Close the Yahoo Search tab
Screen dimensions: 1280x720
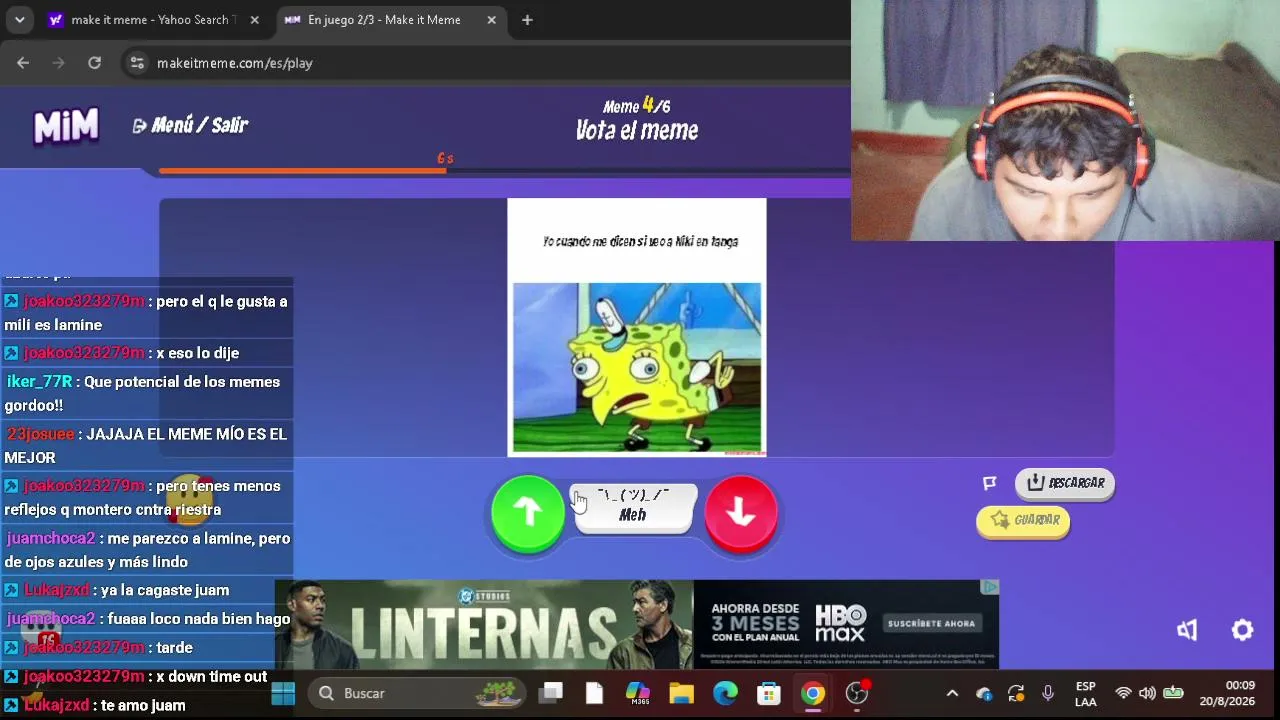point(255,20)
